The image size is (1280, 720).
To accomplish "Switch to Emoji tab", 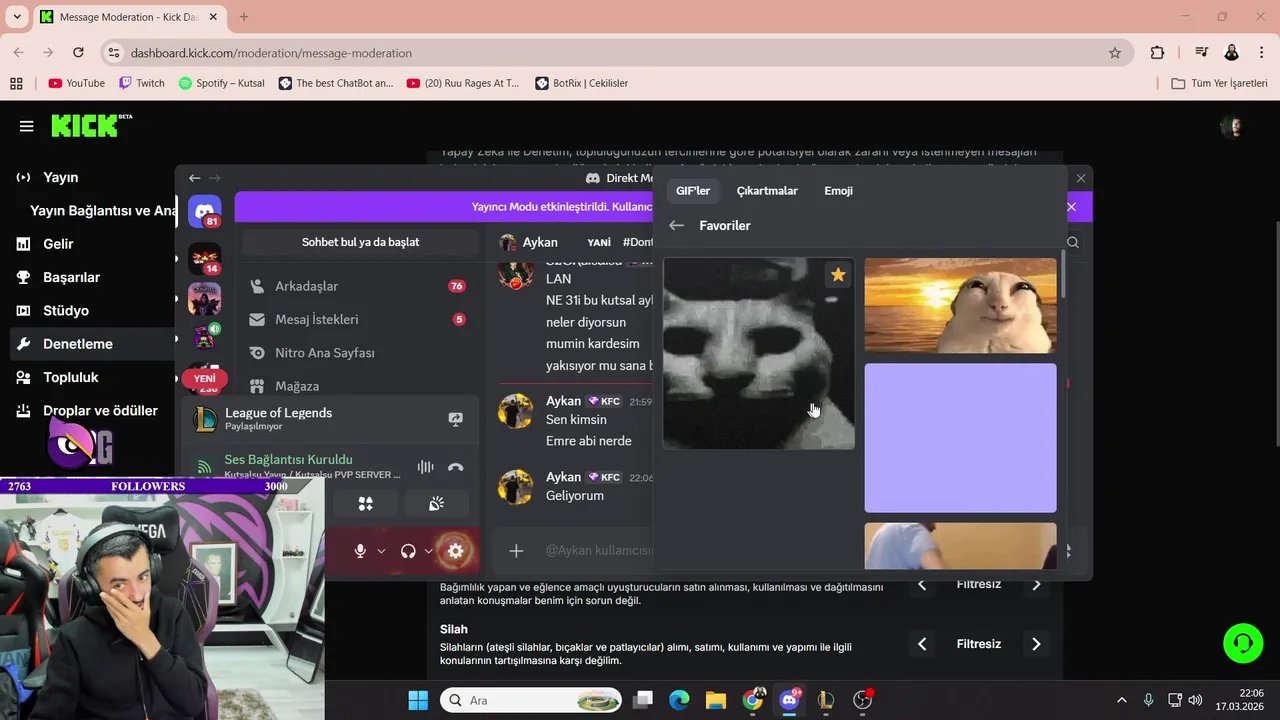I will pyautogui.click(x=838, y=191).
